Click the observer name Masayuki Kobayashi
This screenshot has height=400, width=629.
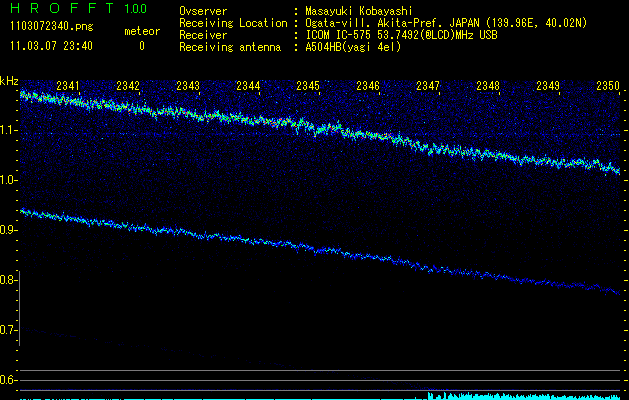click(x=359, y=12)
